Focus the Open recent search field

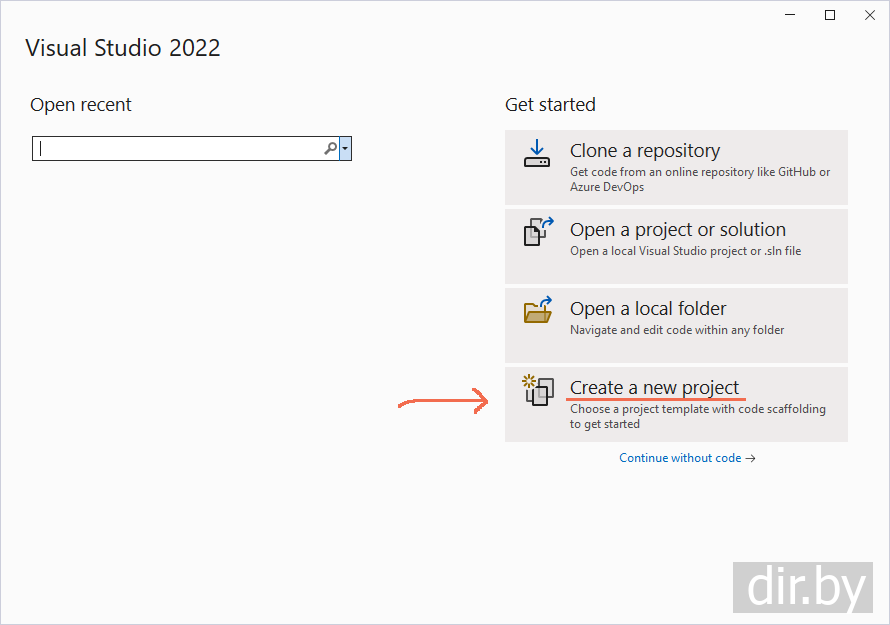point(180,149)
